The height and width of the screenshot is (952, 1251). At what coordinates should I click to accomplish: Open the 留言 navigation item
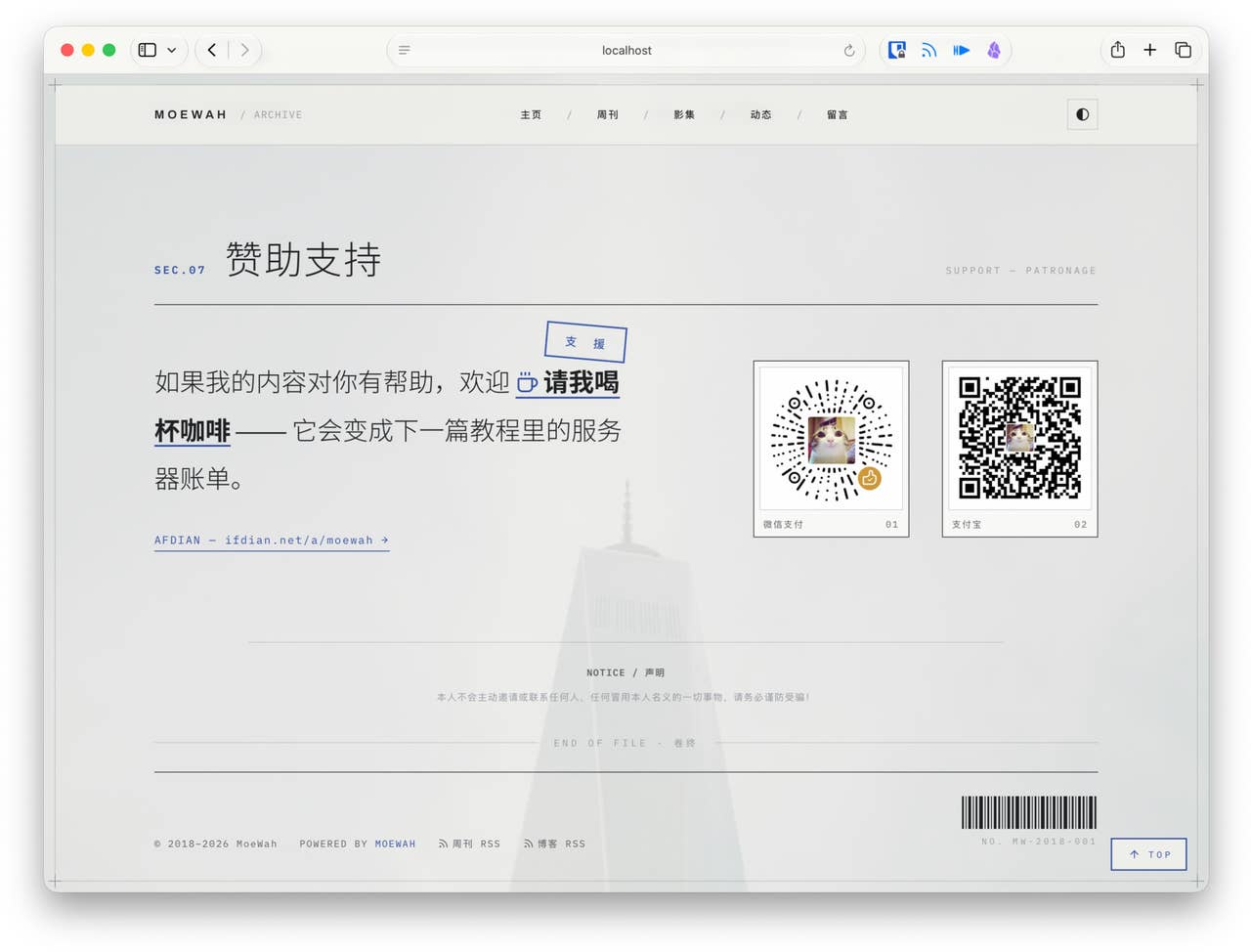[838, 114]
